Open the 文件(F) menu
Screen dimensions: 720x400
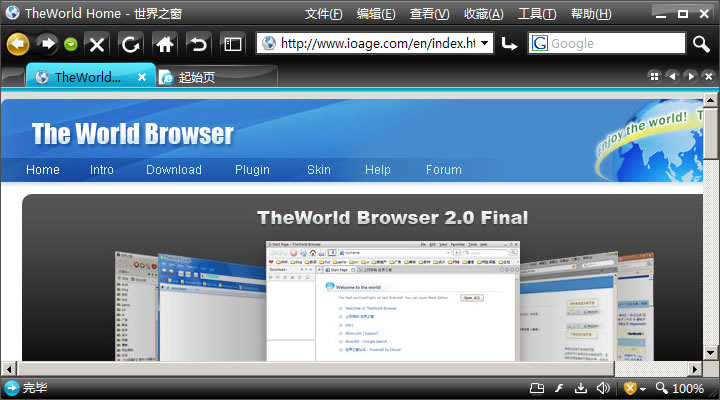[x=324, y=14]
